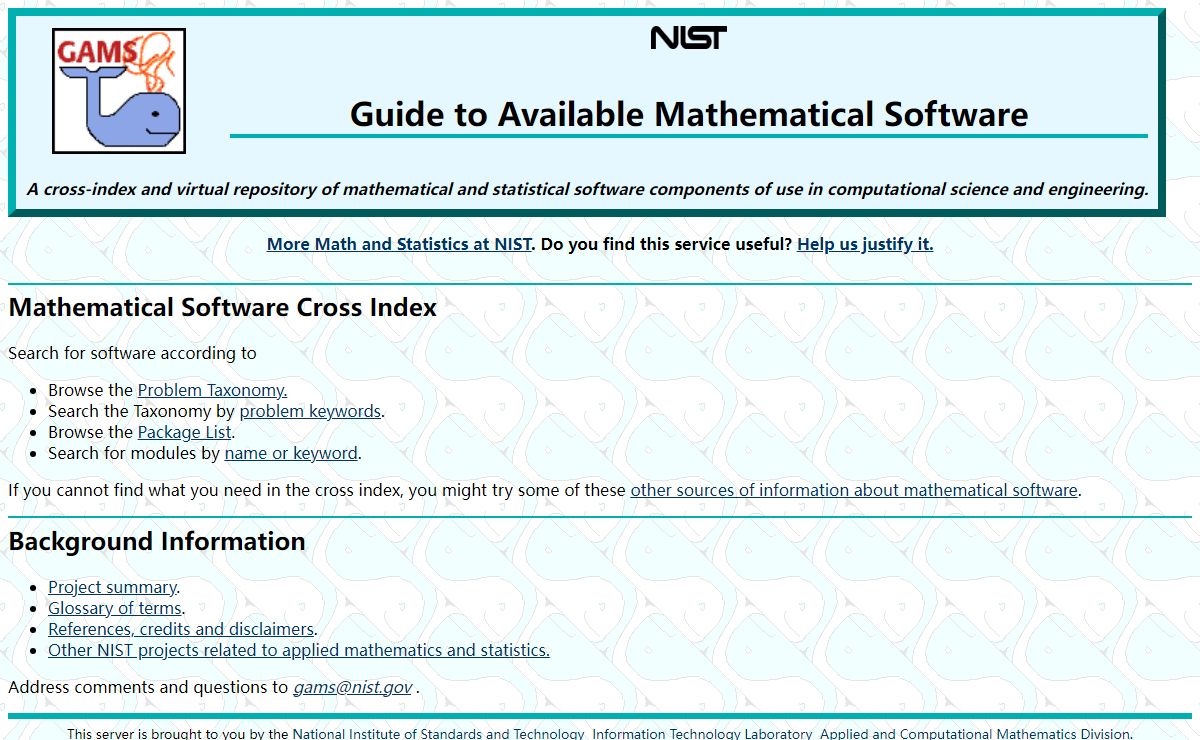Click the gams@nist.gov email link
Viewport: 1200px width, 740px height.
tap(352, 687)
